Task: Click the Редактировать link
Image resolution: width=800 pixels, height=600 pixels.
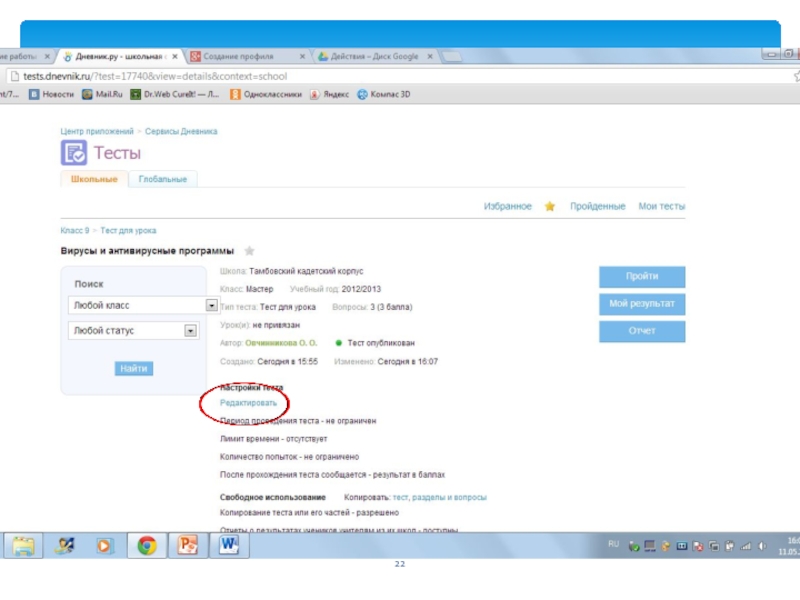Action: [x=248, y=403]
